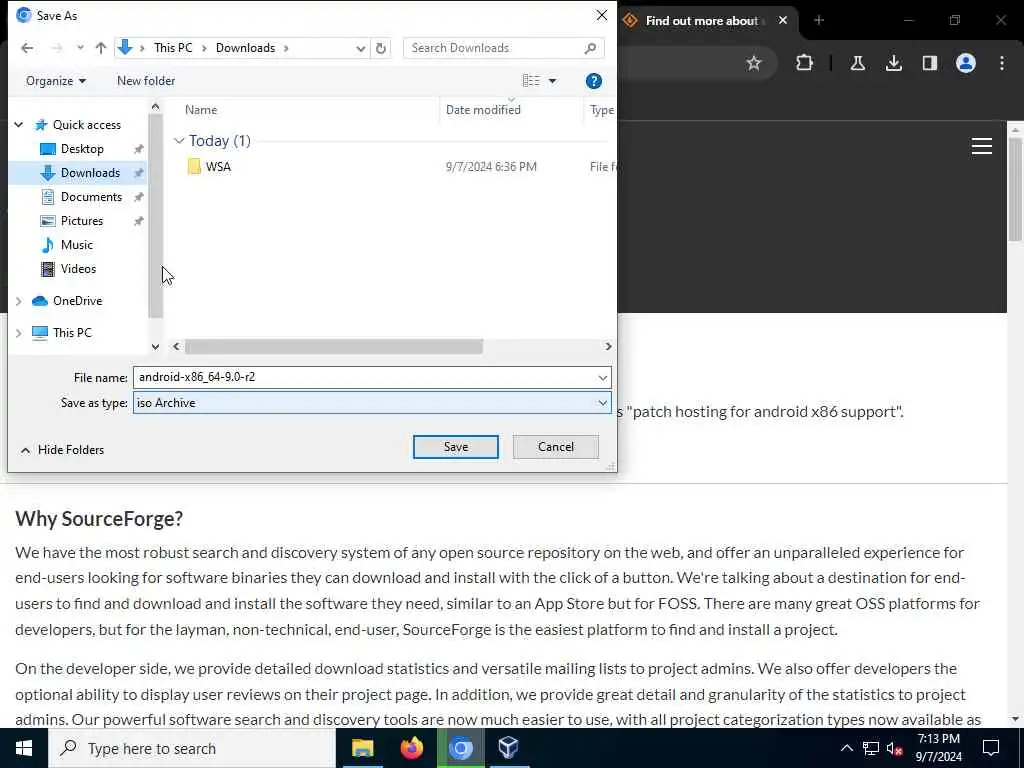This screenshot has width=1024, height=768.
Task: Select Pictures in navigation pane
Action: tap(82, 221)
